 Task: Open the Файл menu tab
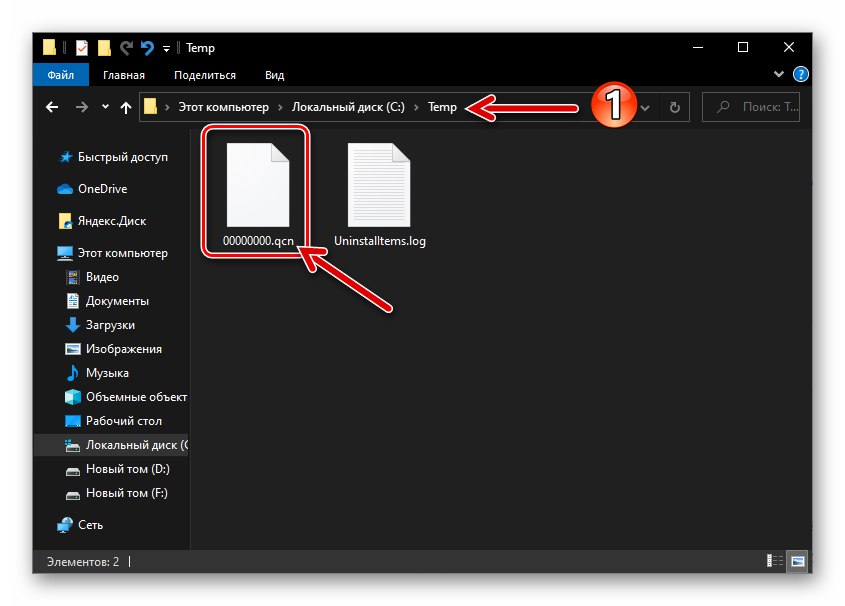[x=60, y=75]
